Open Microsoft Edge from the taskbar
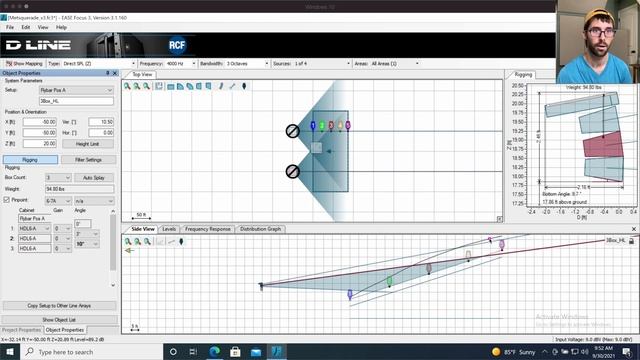 pos(214,352)
